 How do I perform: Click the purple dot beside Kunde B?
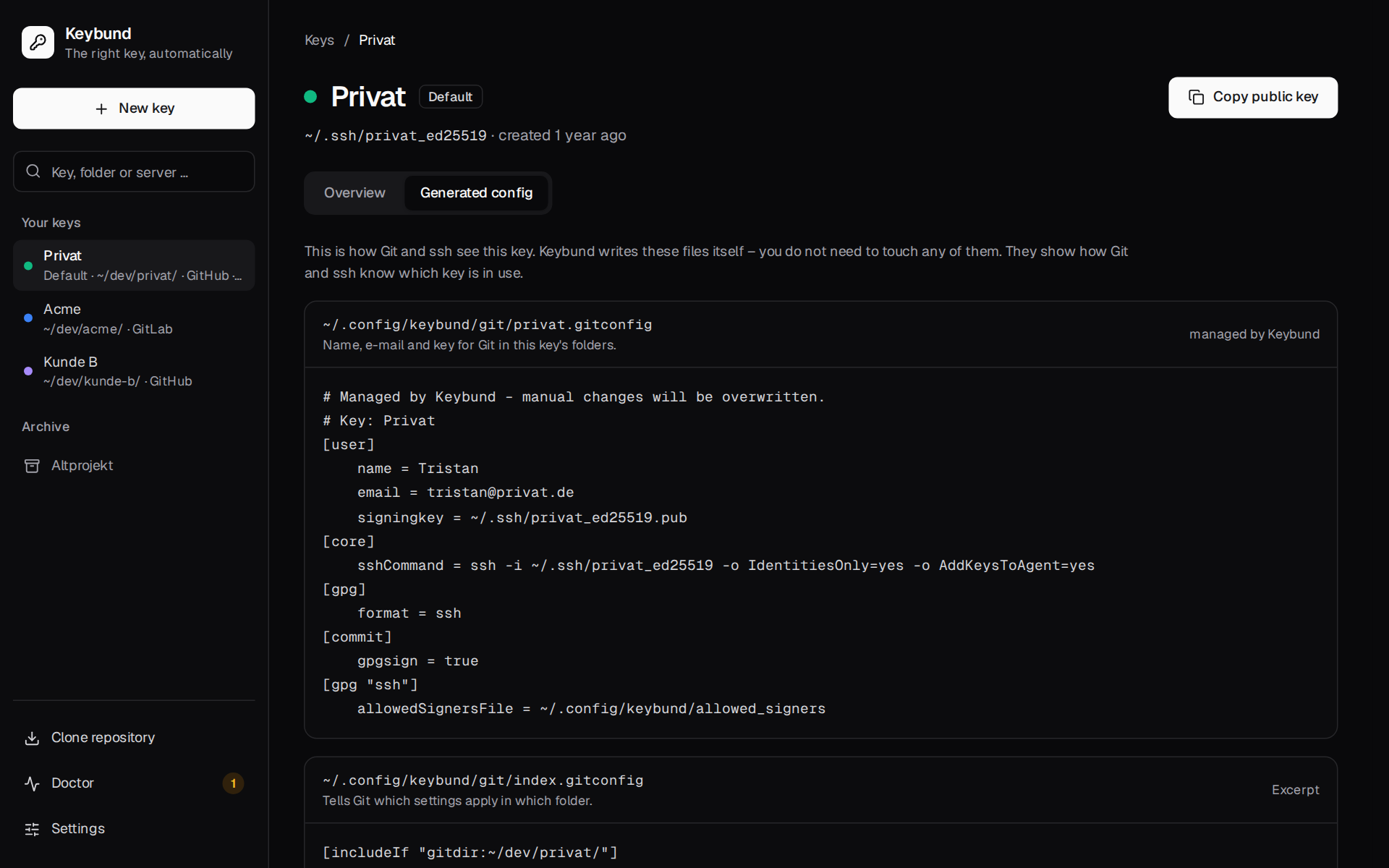(x=28, y=371)
